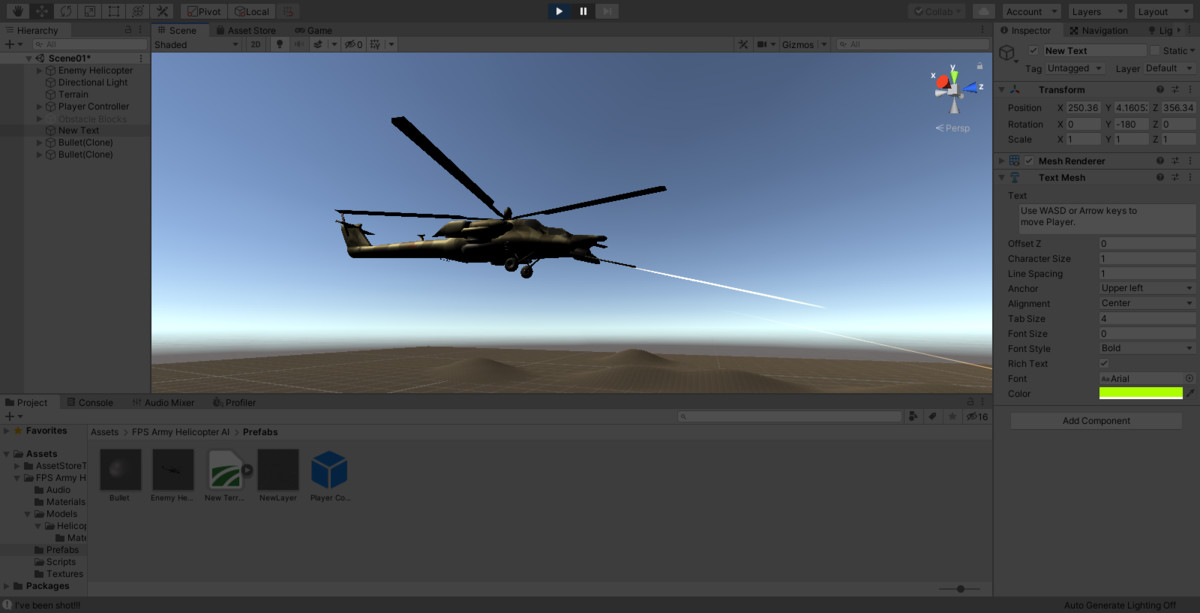Switch Local handle orientation to Global
This screenshot has height=613, width=1200.
pyautogui.click(x=250, y=11)
